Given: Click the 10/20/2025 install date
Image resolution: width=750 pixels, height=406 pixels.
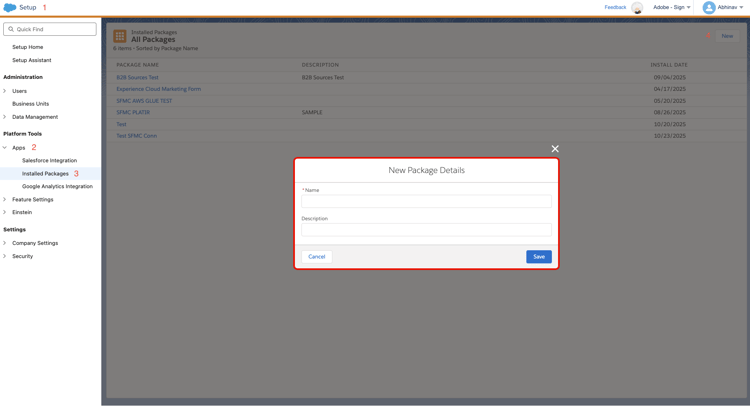Looking at the screenshot, I should pyautogui.click(x=670, y=124).
